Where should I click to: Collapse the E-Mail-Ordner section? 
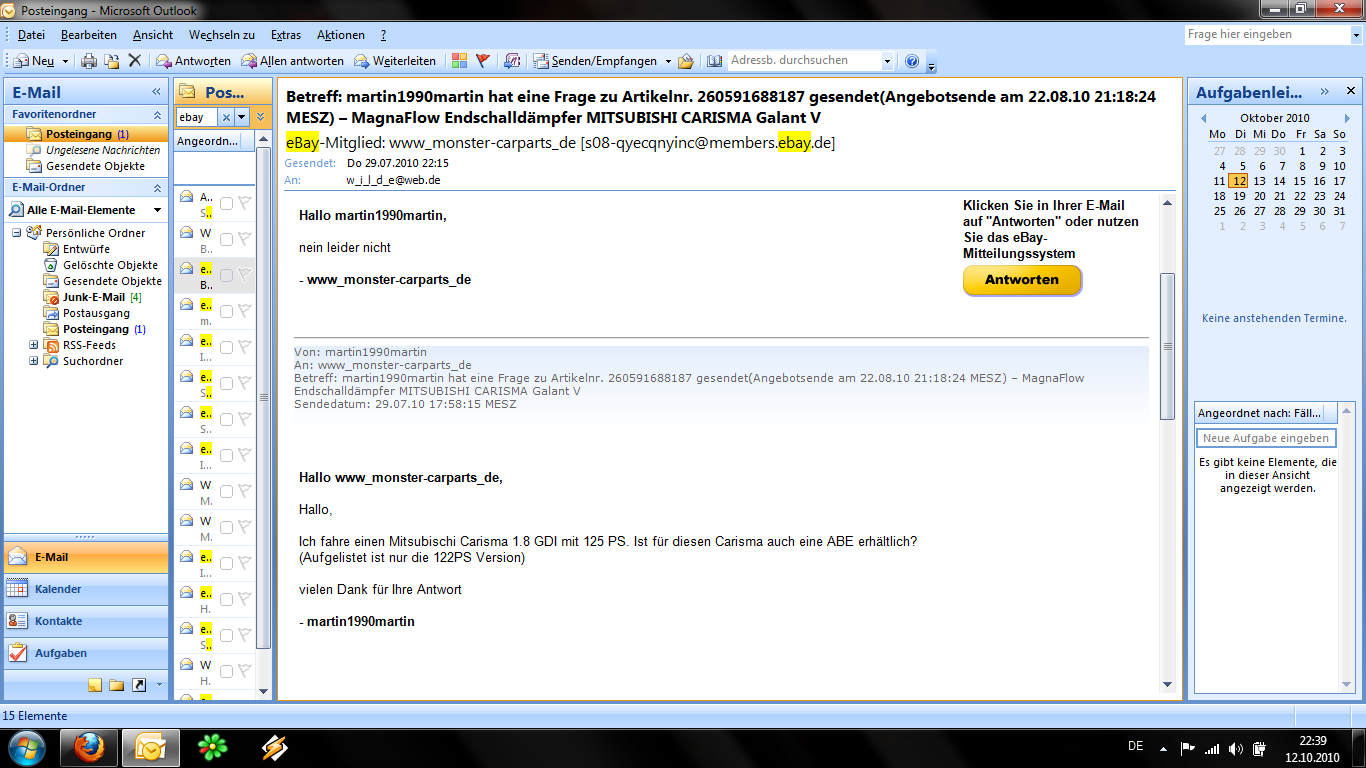click(156, 187)
